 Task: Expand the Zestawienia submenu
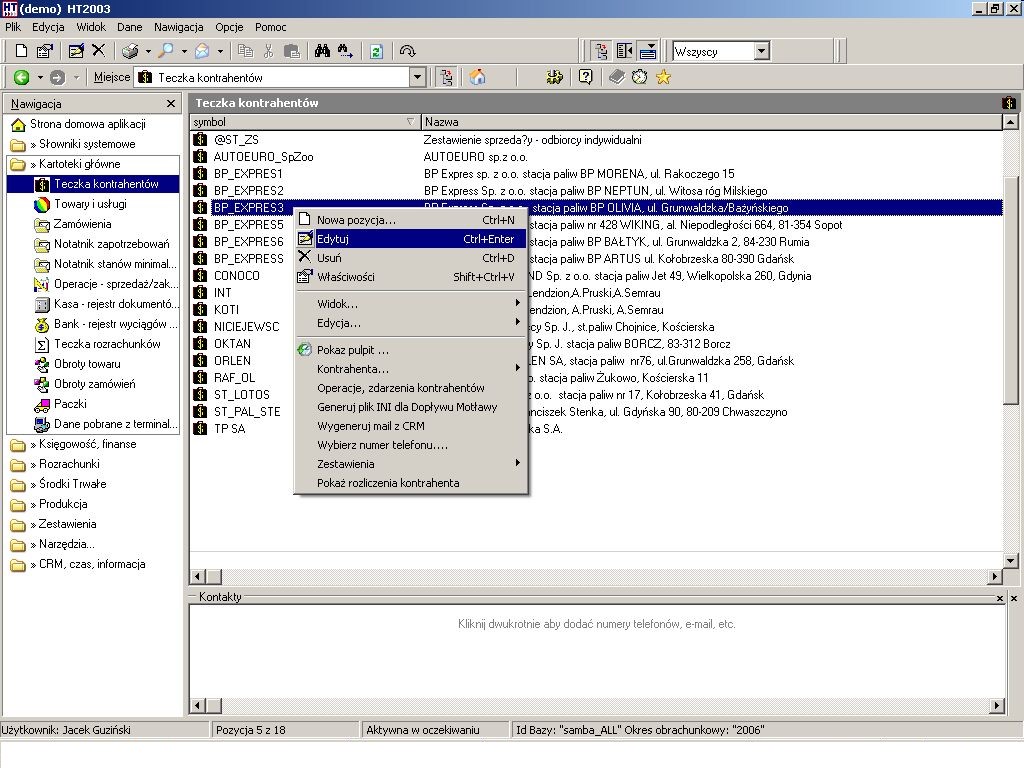(x=411, y=464)
